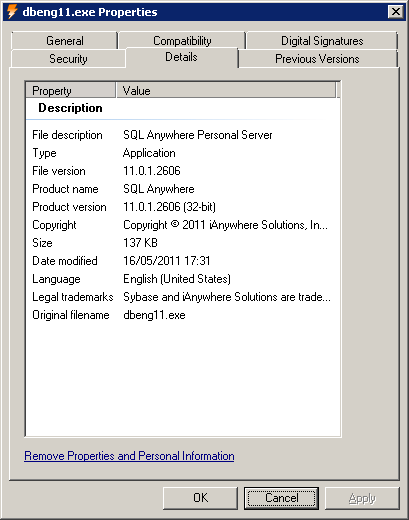Image resolution: width=409 pixels, height=520 pixels.
Task: Select the Date modified property label
Action: 65,261
